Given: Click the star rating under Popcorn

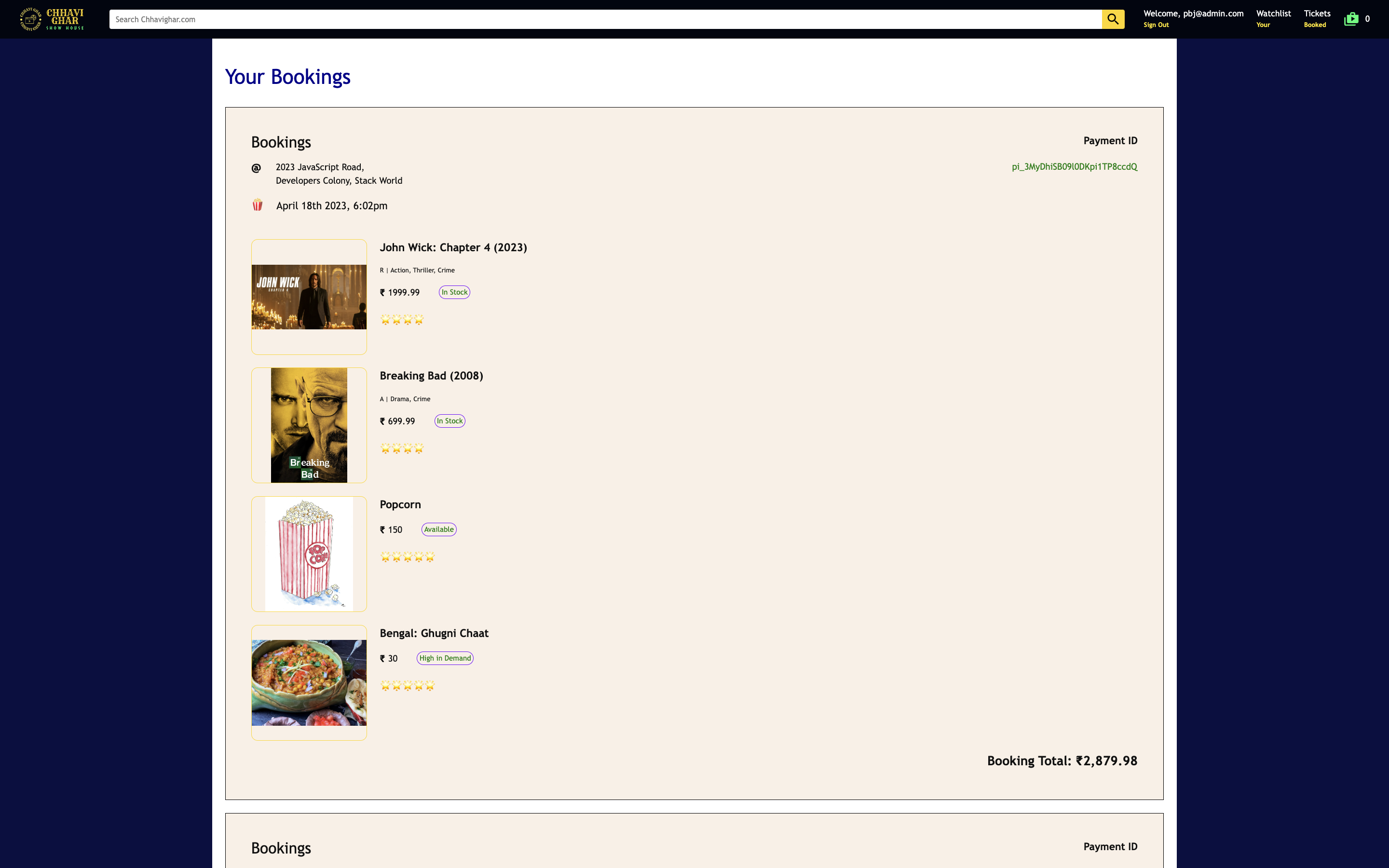Looking at the screenshot, I should (x=407, y=556).
